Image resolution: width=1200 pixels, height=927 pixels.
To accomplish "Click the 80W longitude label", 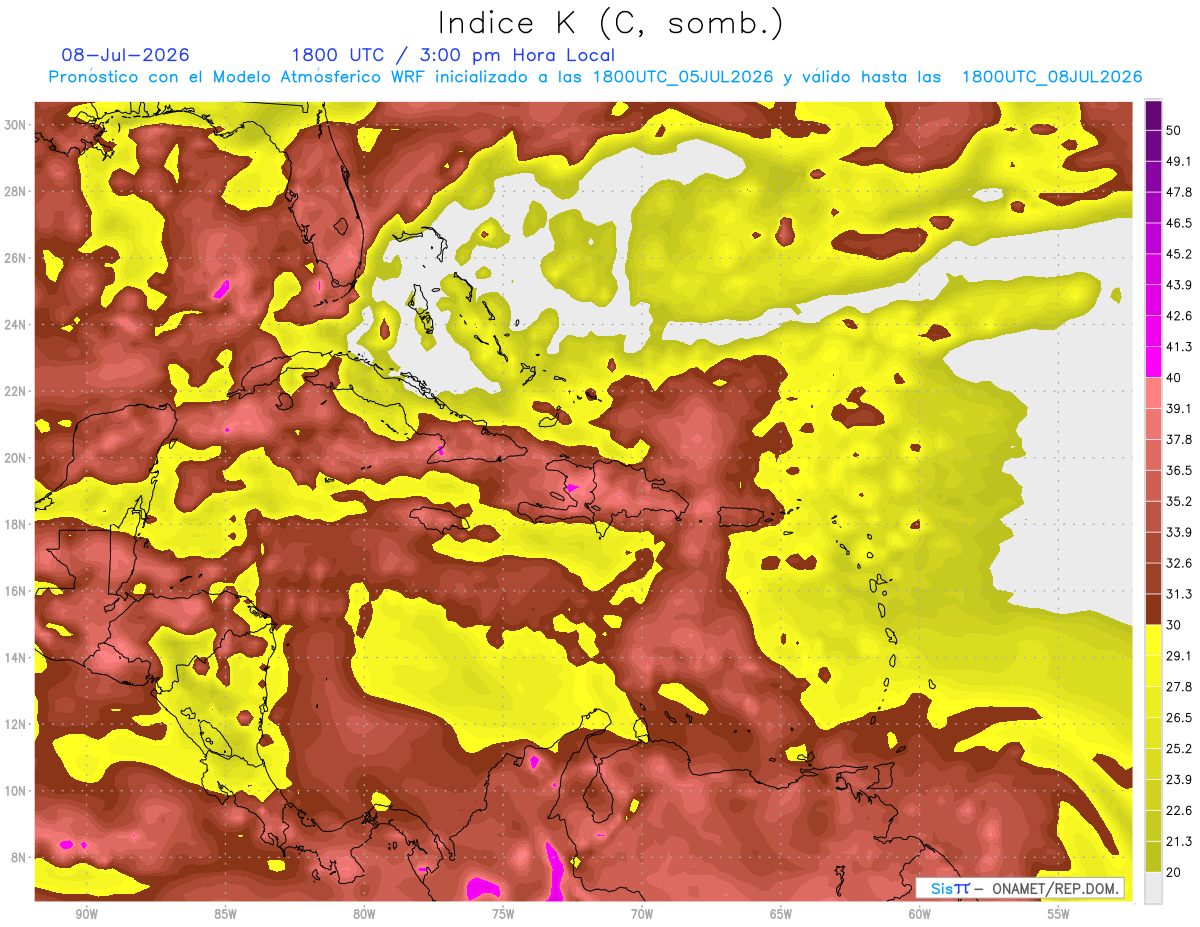I will click(x=364, y=914).
